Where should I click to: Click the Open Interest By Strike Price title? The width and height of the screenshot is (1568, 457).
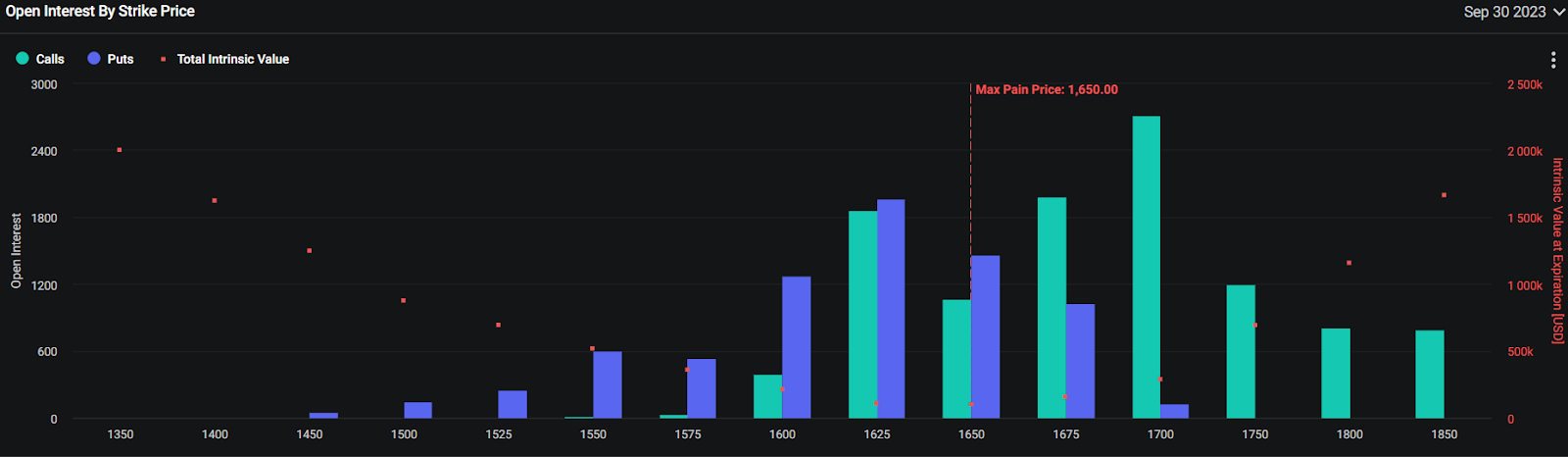click(x=100, y=12)
